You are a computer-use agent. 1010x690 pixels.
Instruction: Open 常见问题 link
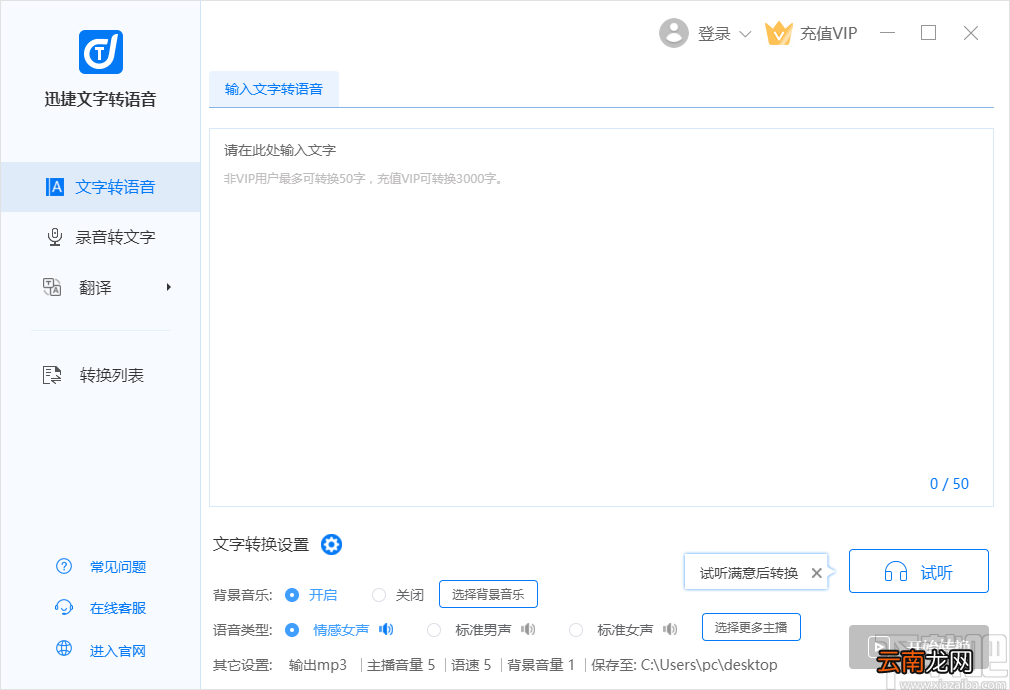click(x=118, y=567)
